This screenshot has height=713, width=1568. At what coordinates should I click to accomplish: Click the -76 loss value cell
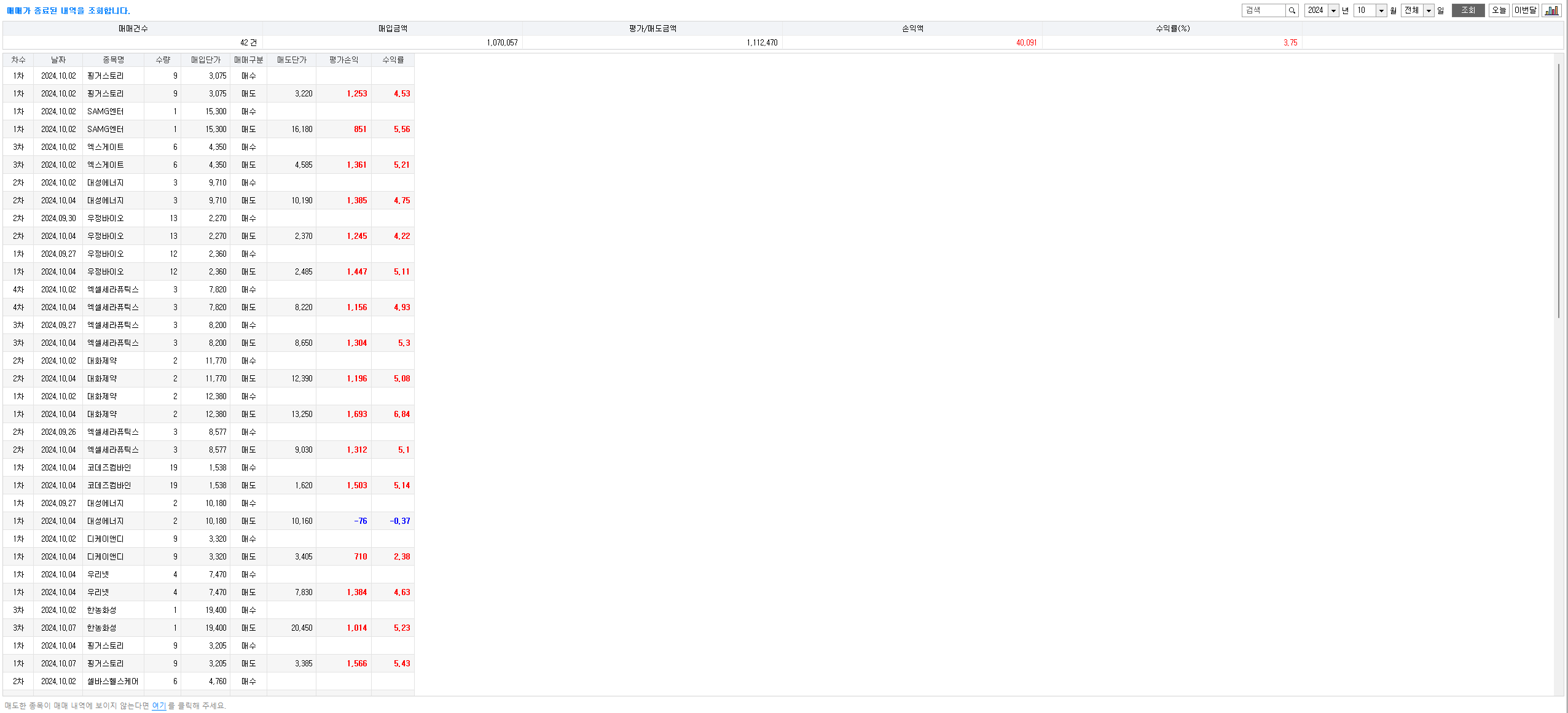click(360, 521)
